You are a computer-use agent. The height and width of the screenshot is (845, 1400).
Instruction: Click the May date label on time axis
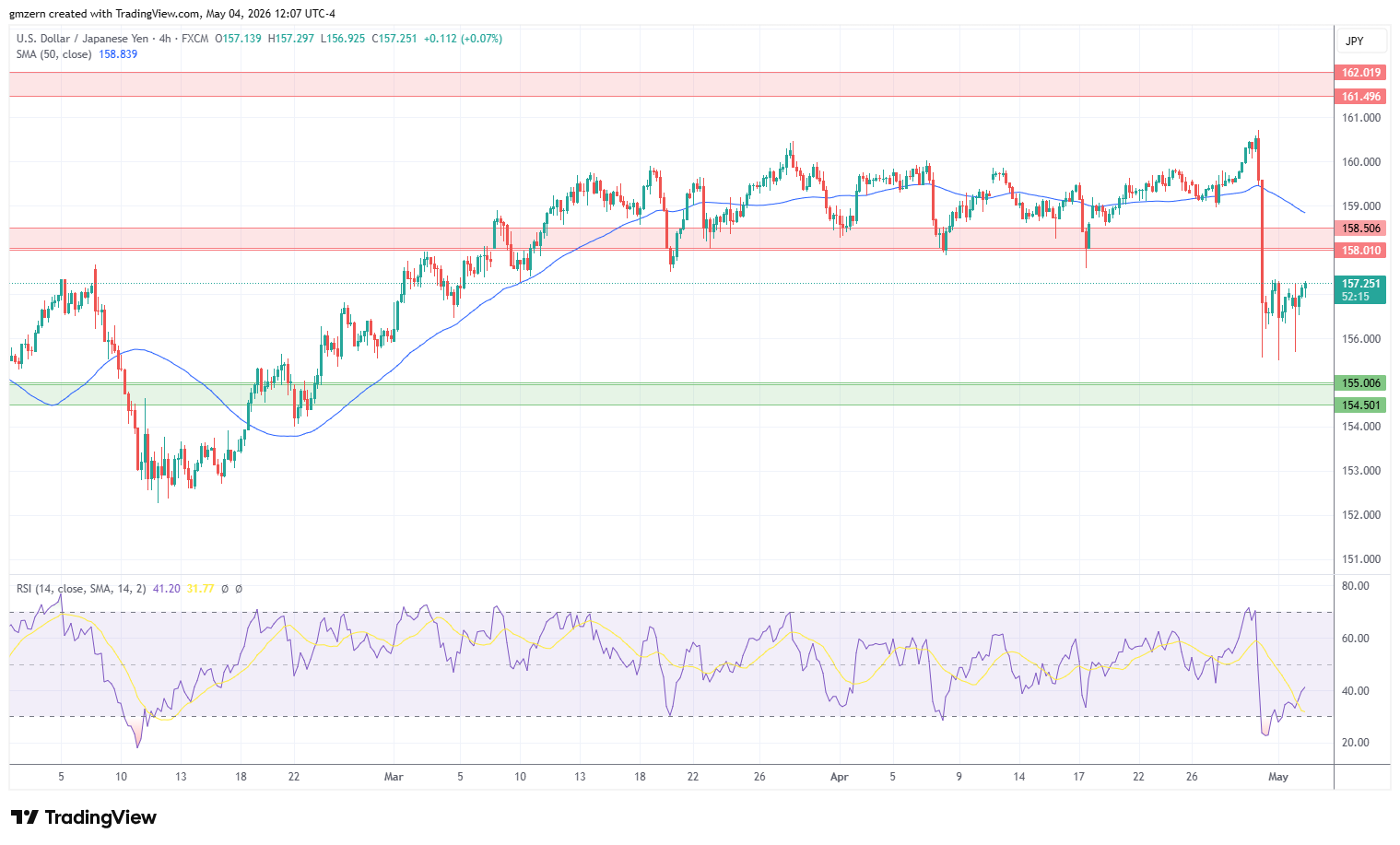pyautogui.click(x=1277, y=777)
